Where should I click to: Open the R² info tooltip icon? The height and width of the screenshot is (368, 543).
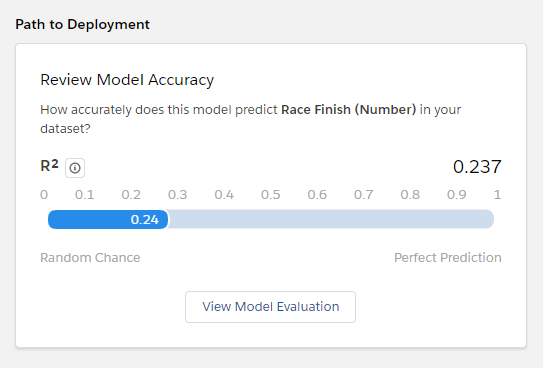[75, 168]
